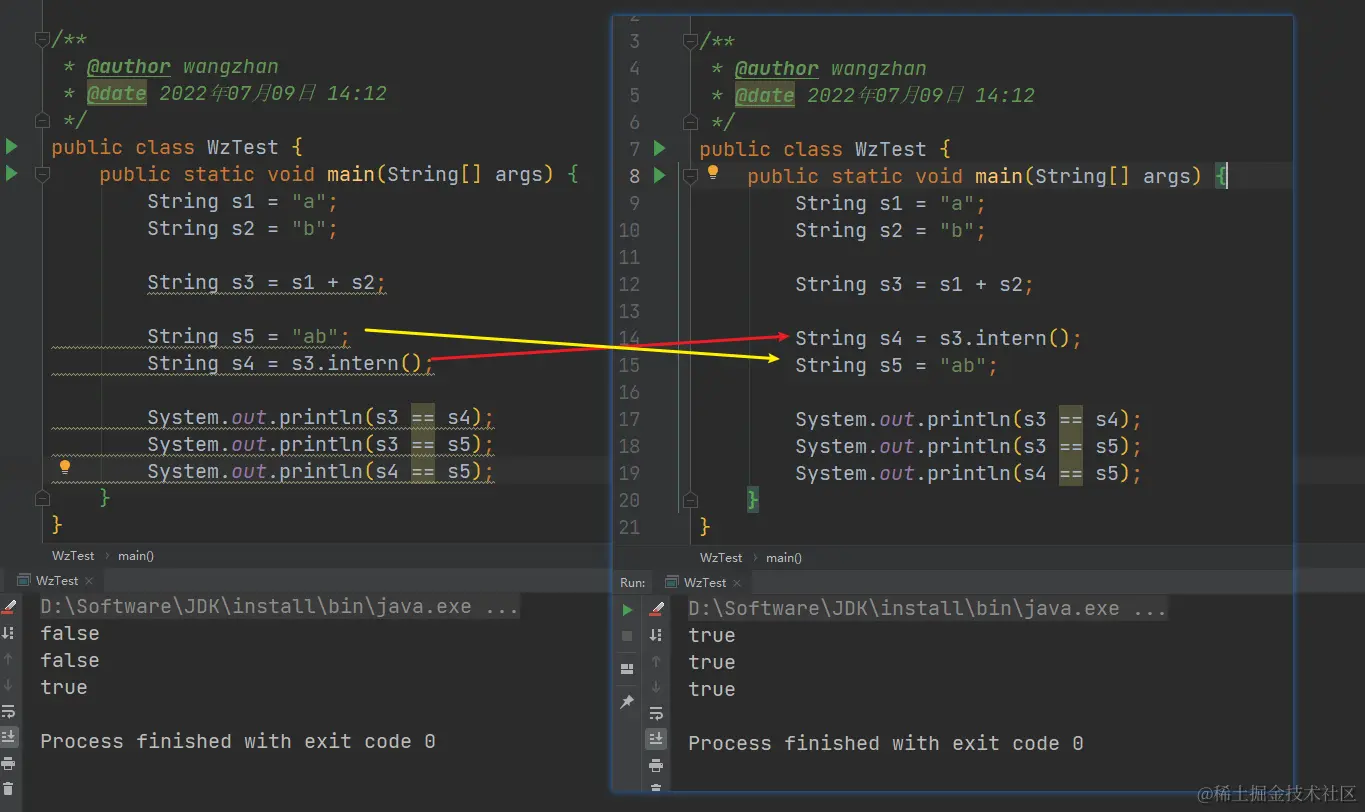The height and width of the screenshot is (812, 1365).
Task: Click 'System.out.println(s3 == s4);' on line 17
Action: (968, 419)
